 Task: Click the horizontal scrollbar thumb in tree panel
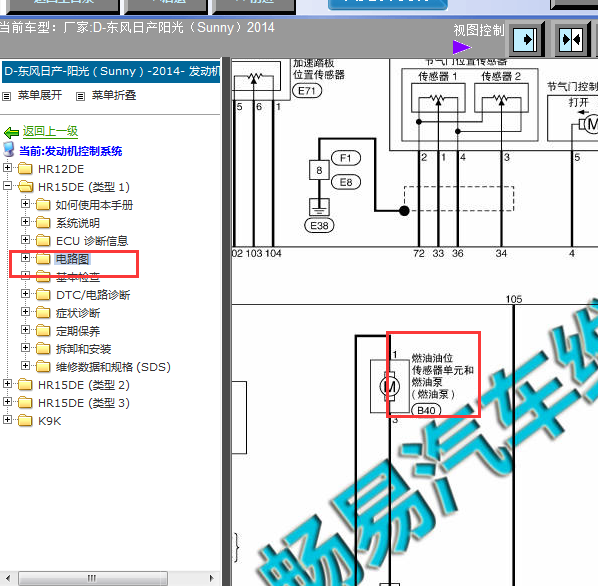(93, 578)
